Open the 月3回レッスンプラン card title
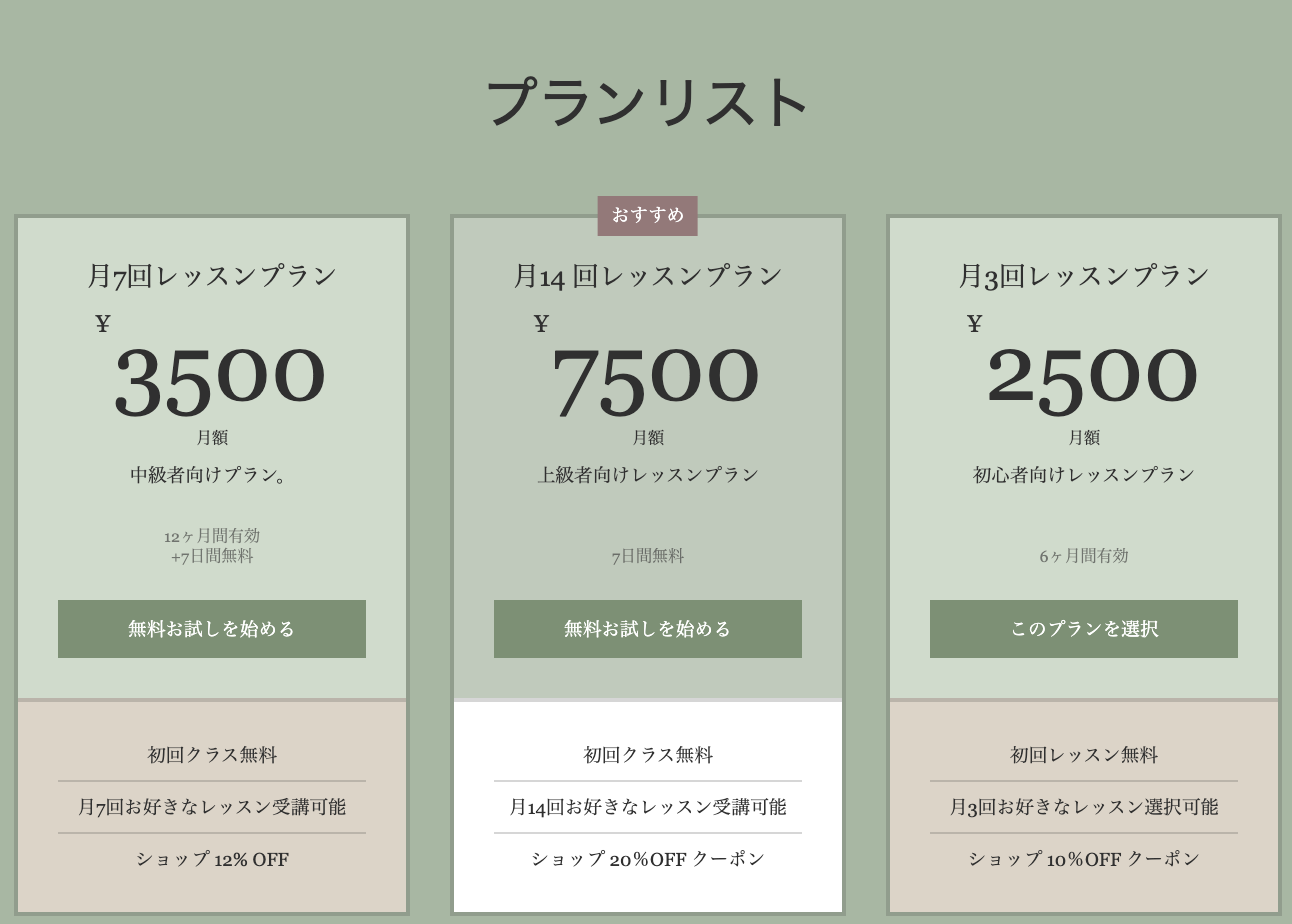Screen dimensions: 1292x924 click(1083, 274)
